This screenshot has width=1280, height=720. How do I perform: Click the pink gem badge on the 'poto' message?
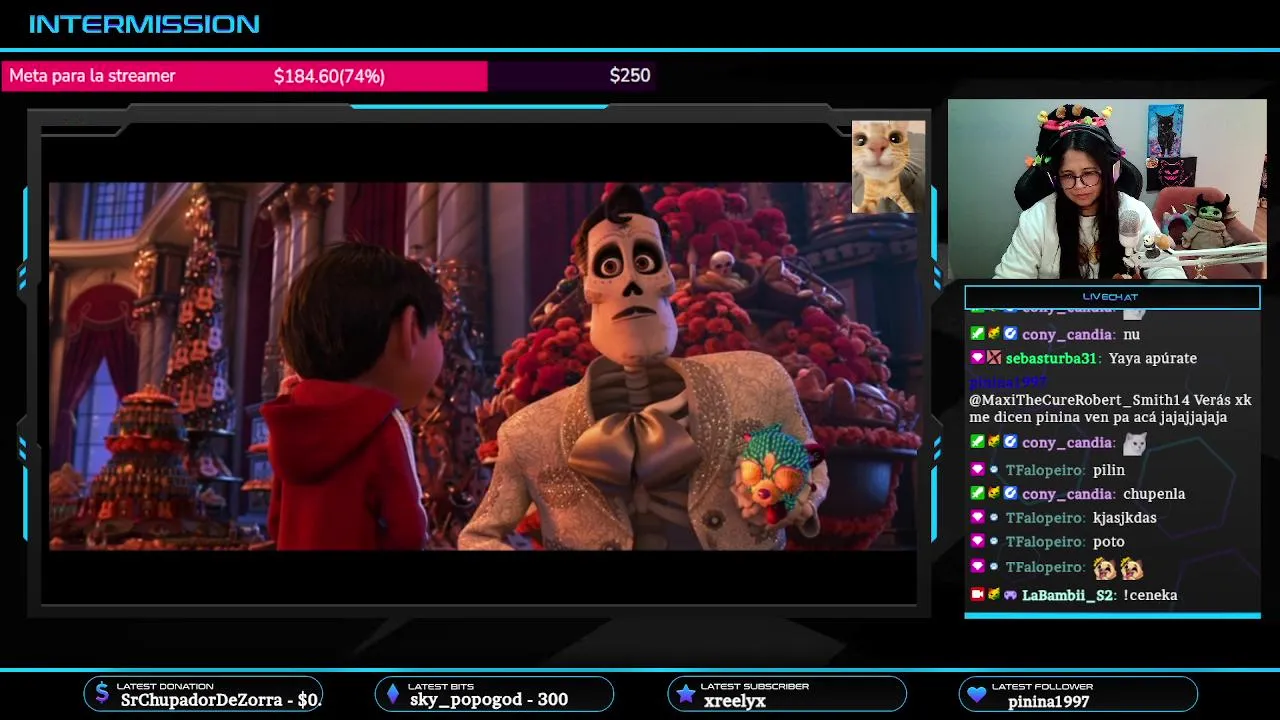click(978, 541)
